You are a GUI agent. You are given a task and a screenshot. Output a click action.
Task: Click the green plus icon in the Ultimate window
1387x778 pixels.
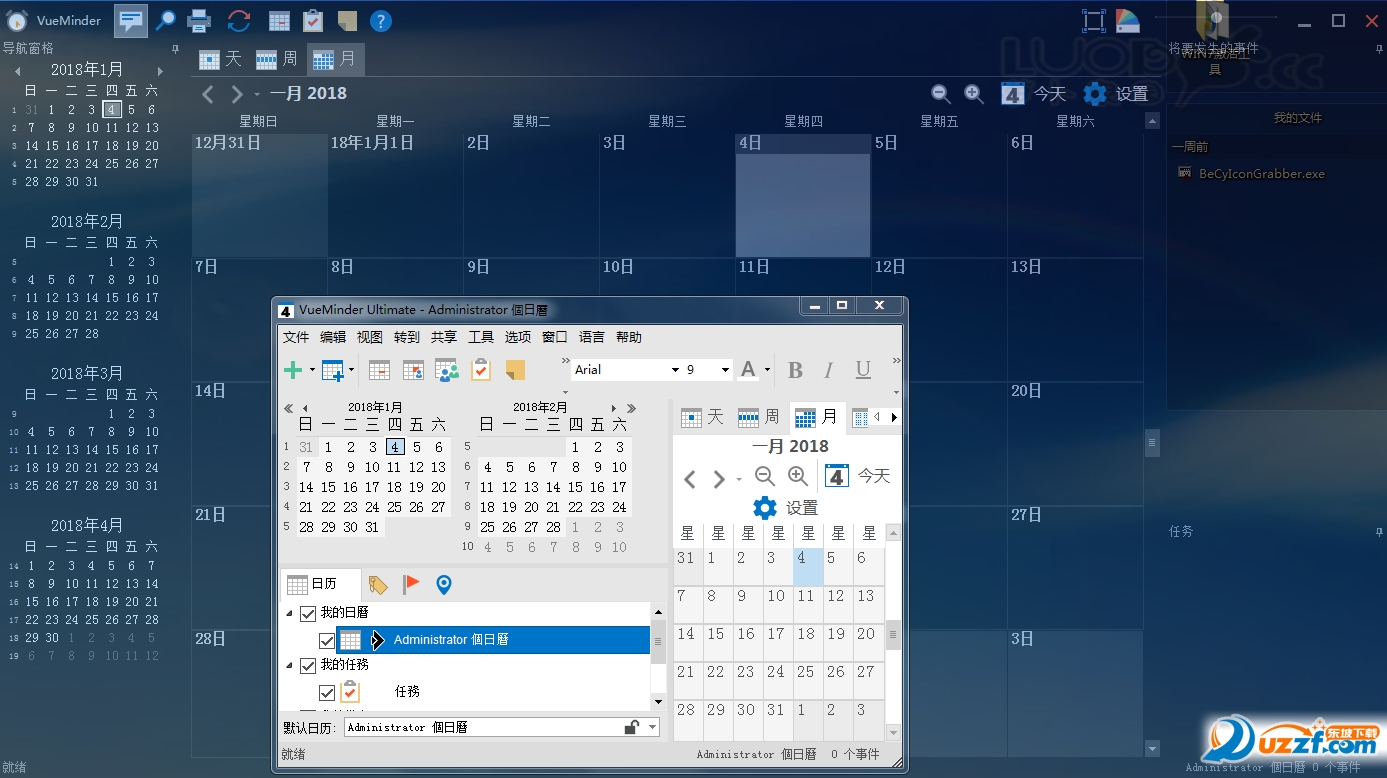coord(293,370)
